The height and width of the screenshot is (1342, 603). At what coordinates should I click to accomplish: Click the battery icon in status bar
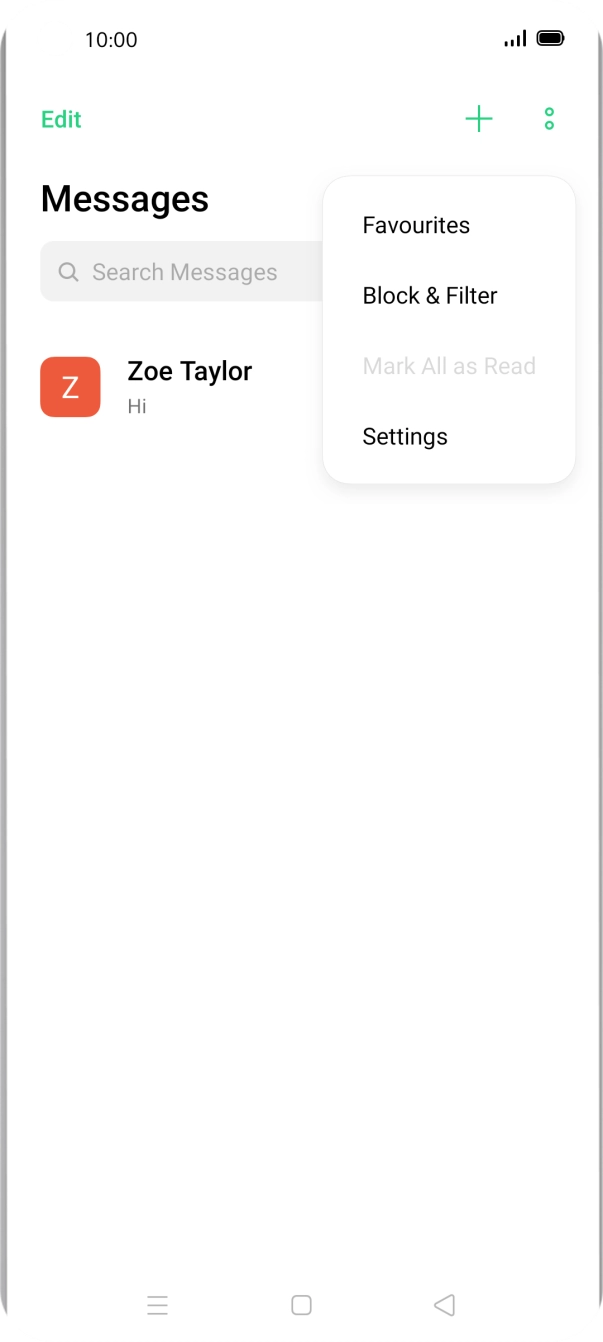[x=549, y=39]
